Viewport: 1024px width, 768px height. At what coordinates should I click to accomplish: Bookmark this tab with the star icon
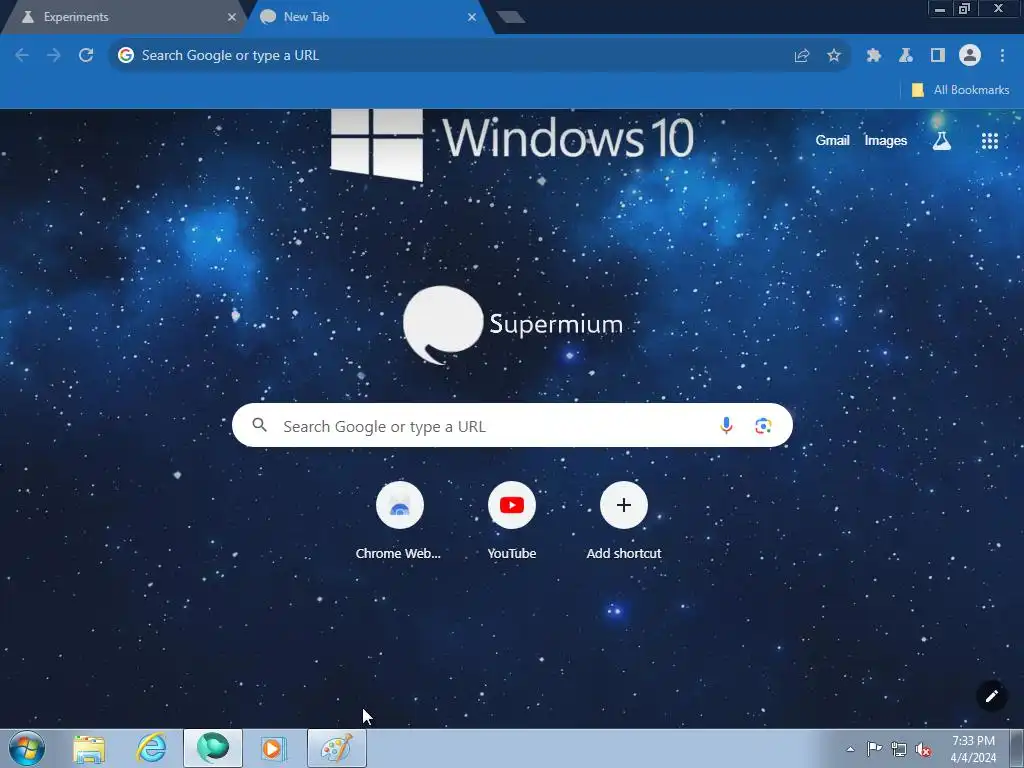[x=834, y=56]
